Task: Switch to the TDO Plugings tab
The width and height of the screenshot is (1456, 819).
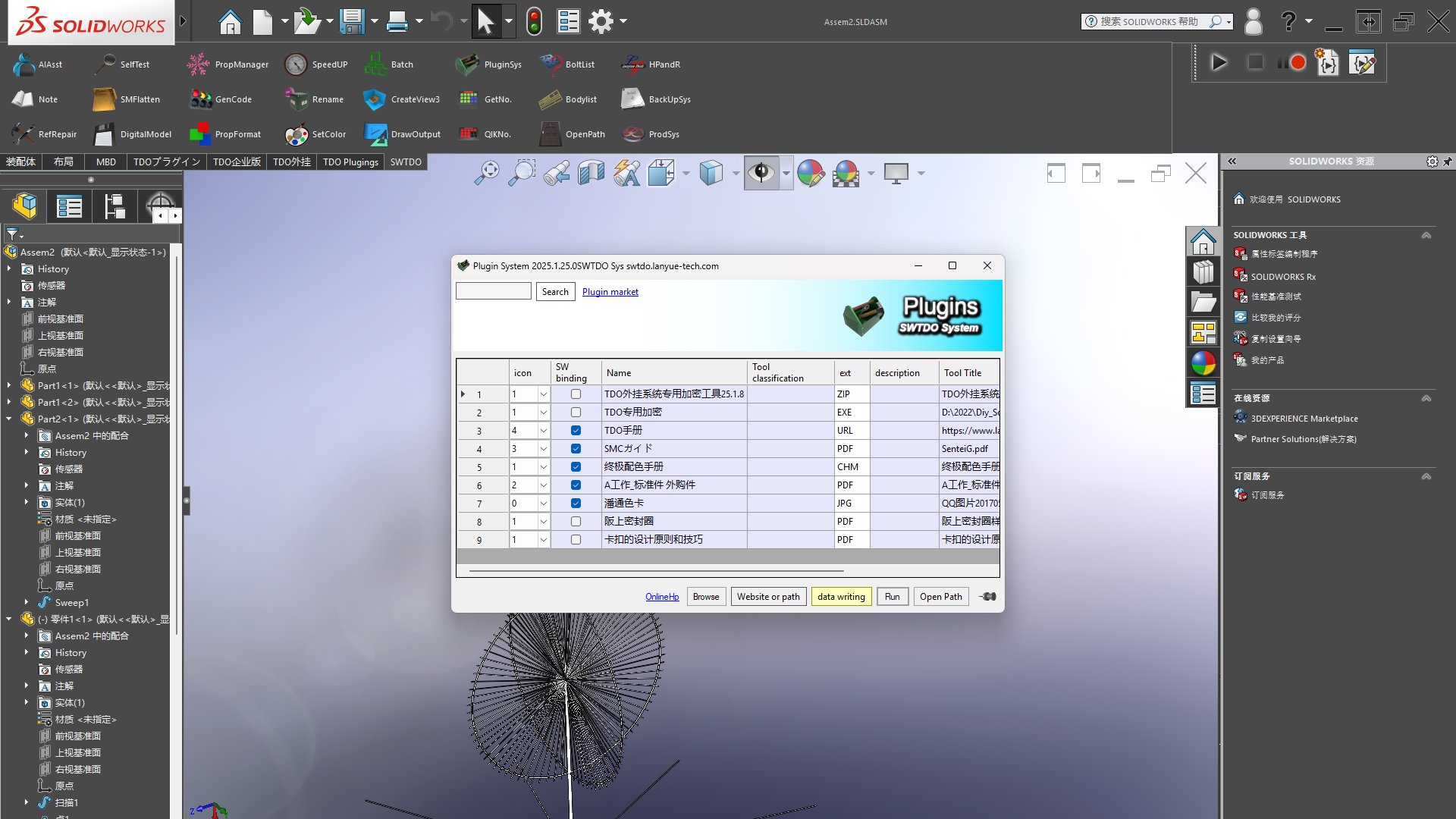Action: point(350,162)
